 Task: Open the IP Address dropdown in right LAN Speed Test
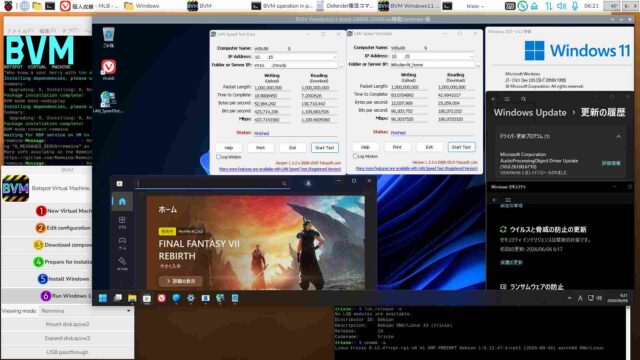[x=471, y=56]
